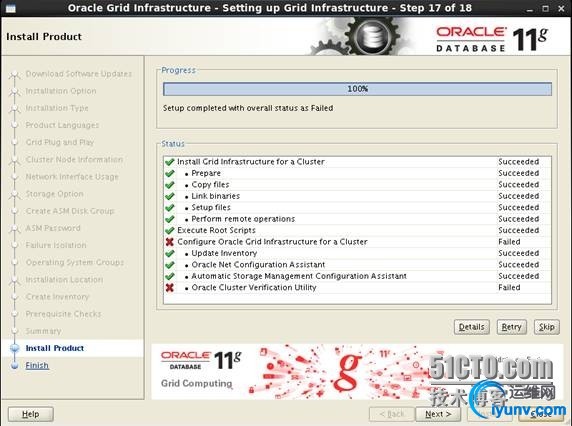Screen dimensions: 572x426
Task: Click Succeeded status of Update Inventory
Action: point(518,253)
